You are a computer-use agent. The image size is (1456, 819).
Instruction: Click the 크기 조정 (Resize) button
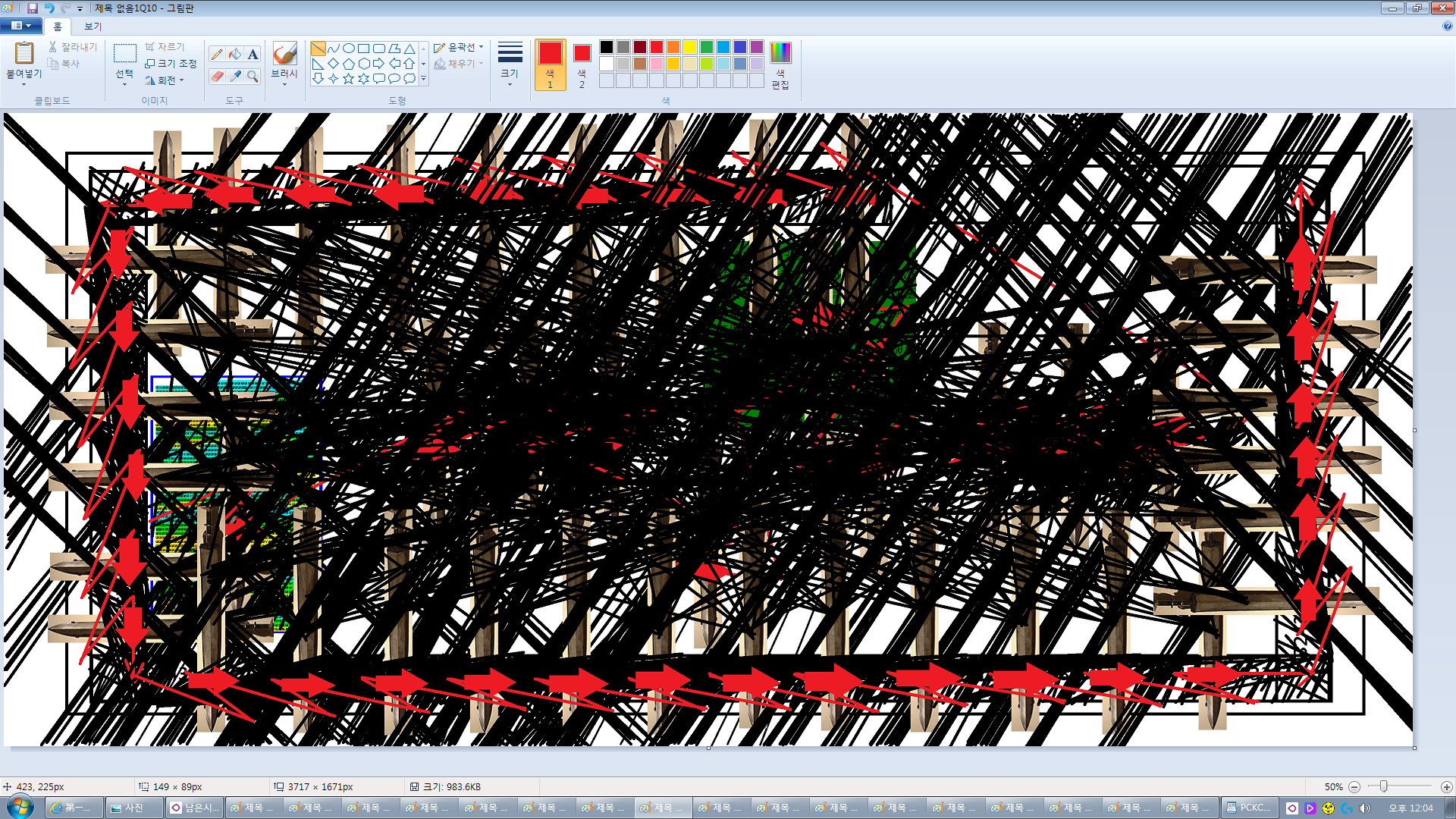click(x=171, y=64)
